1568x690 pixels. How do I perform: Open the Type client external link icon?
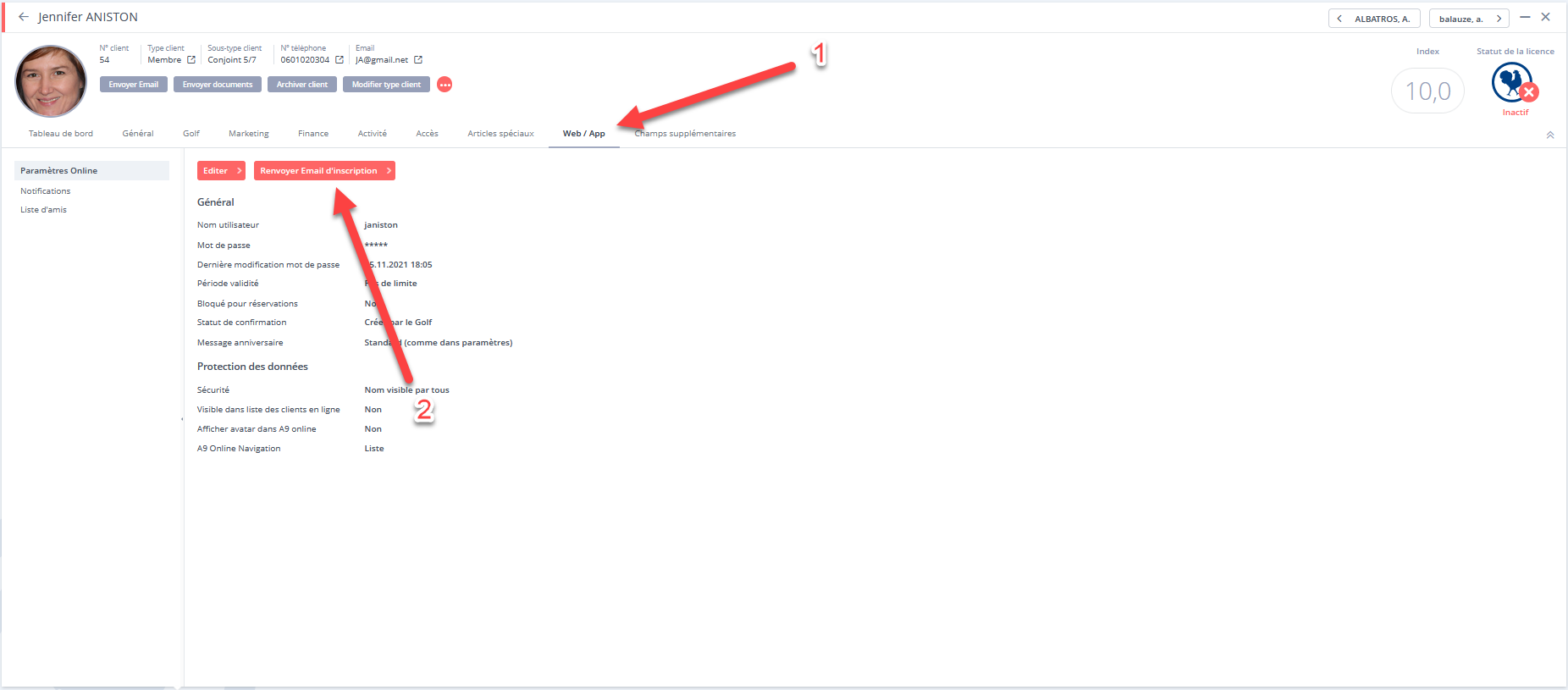point(191,60)
